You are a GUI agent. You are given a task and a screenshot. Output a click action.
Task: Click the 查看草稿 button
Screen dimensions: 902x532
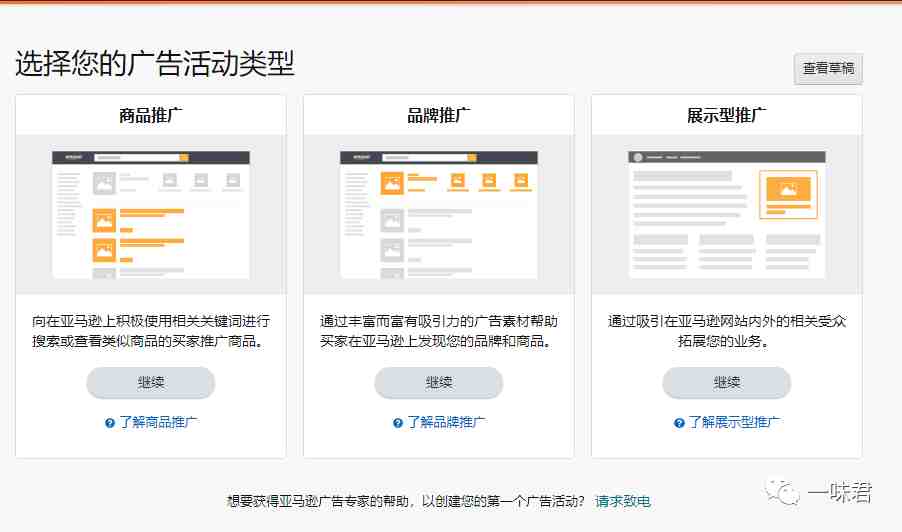pyautogui.click(x=828, y=69)
